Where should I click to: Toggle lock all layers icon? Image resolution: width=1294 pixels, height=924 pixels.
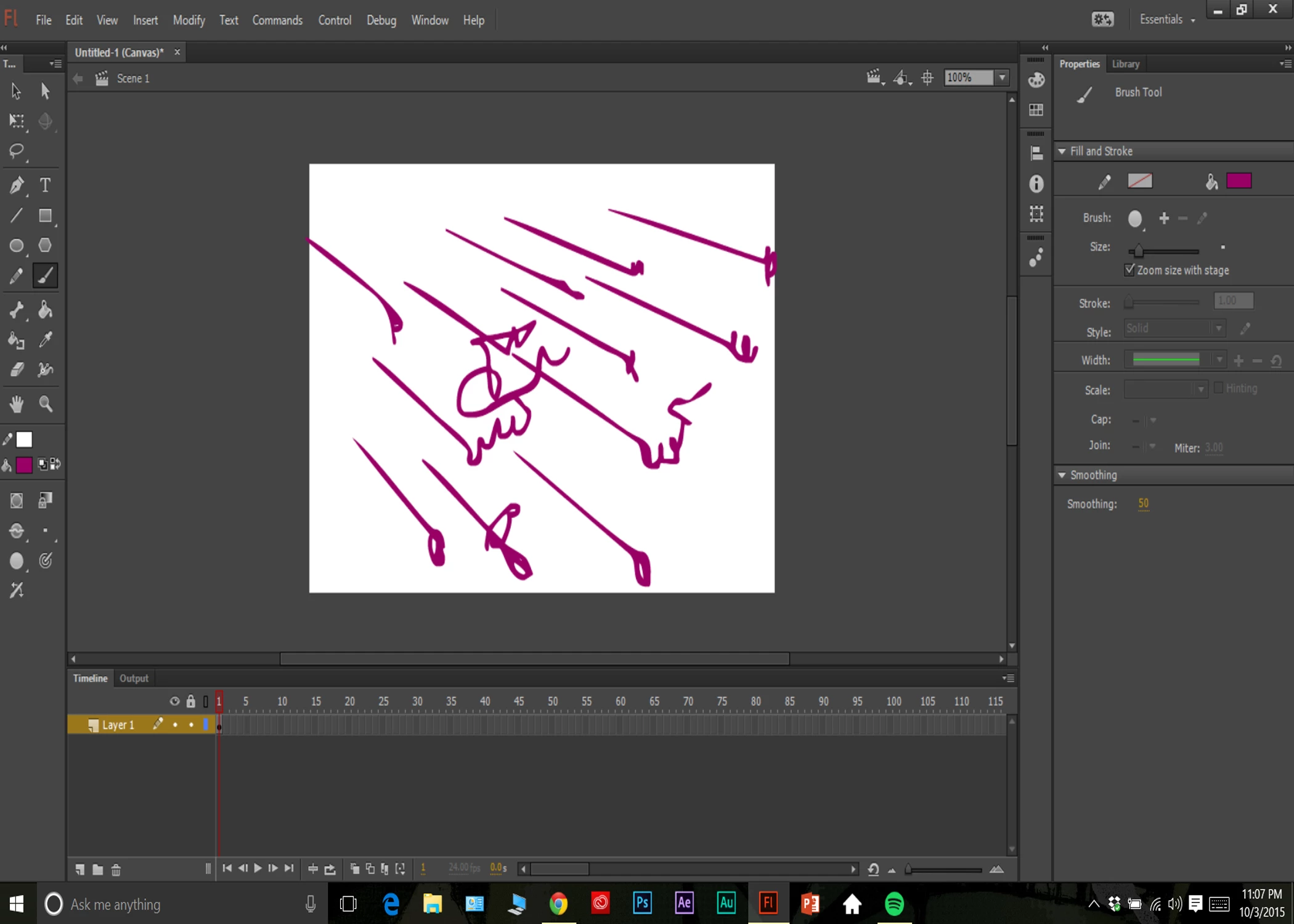190,701
